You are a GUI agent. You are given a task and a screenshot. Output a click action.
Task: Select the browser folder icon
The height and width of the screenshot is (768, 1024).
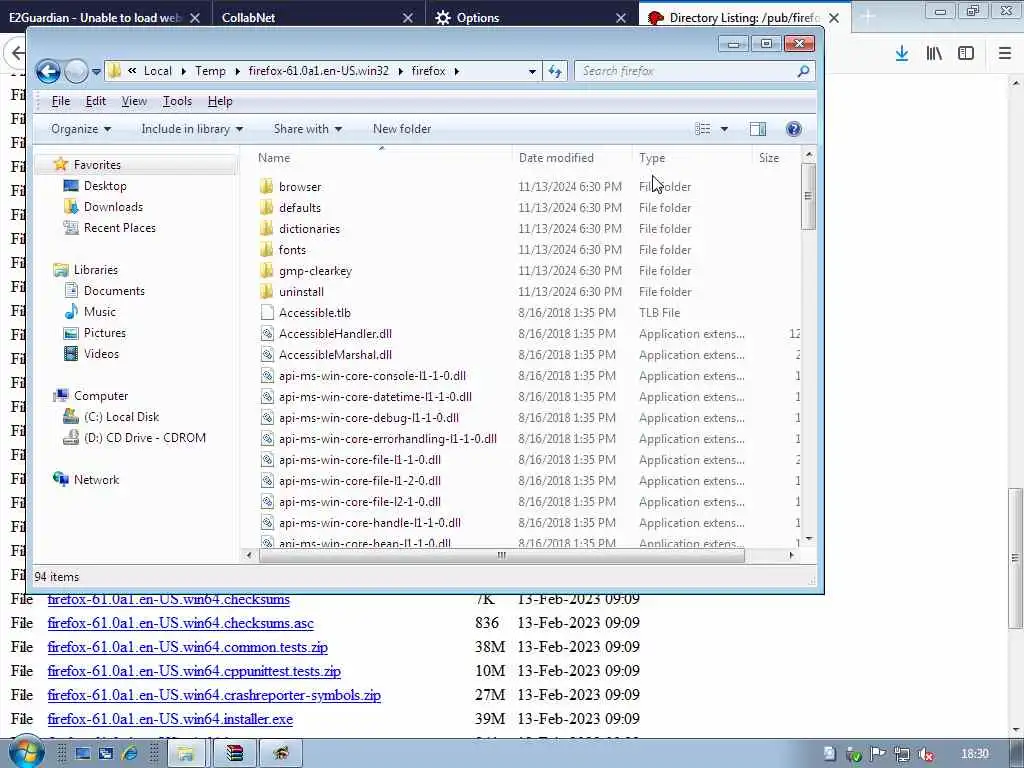pos(266,187)
